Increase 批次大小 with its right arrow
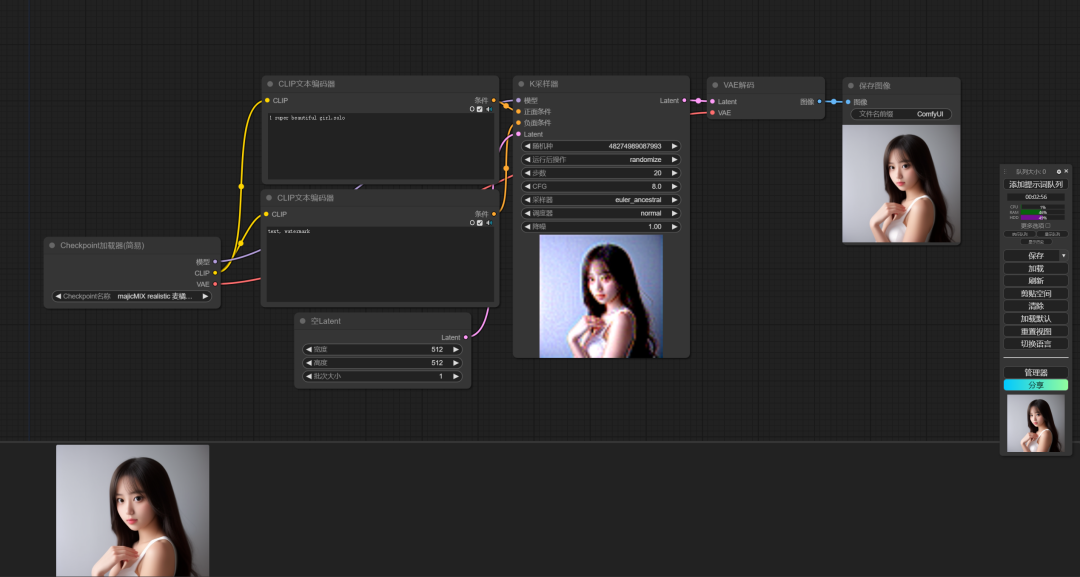 (455, 376)
